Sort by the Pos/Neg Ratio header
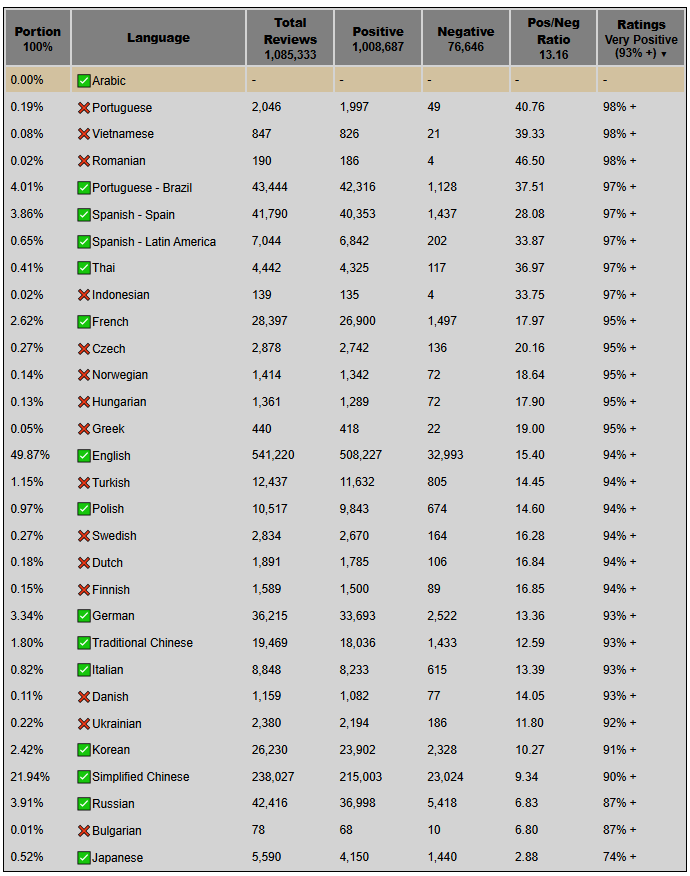Image resolution: width=690 pixels, height=876 pixels. coord(553,38)
